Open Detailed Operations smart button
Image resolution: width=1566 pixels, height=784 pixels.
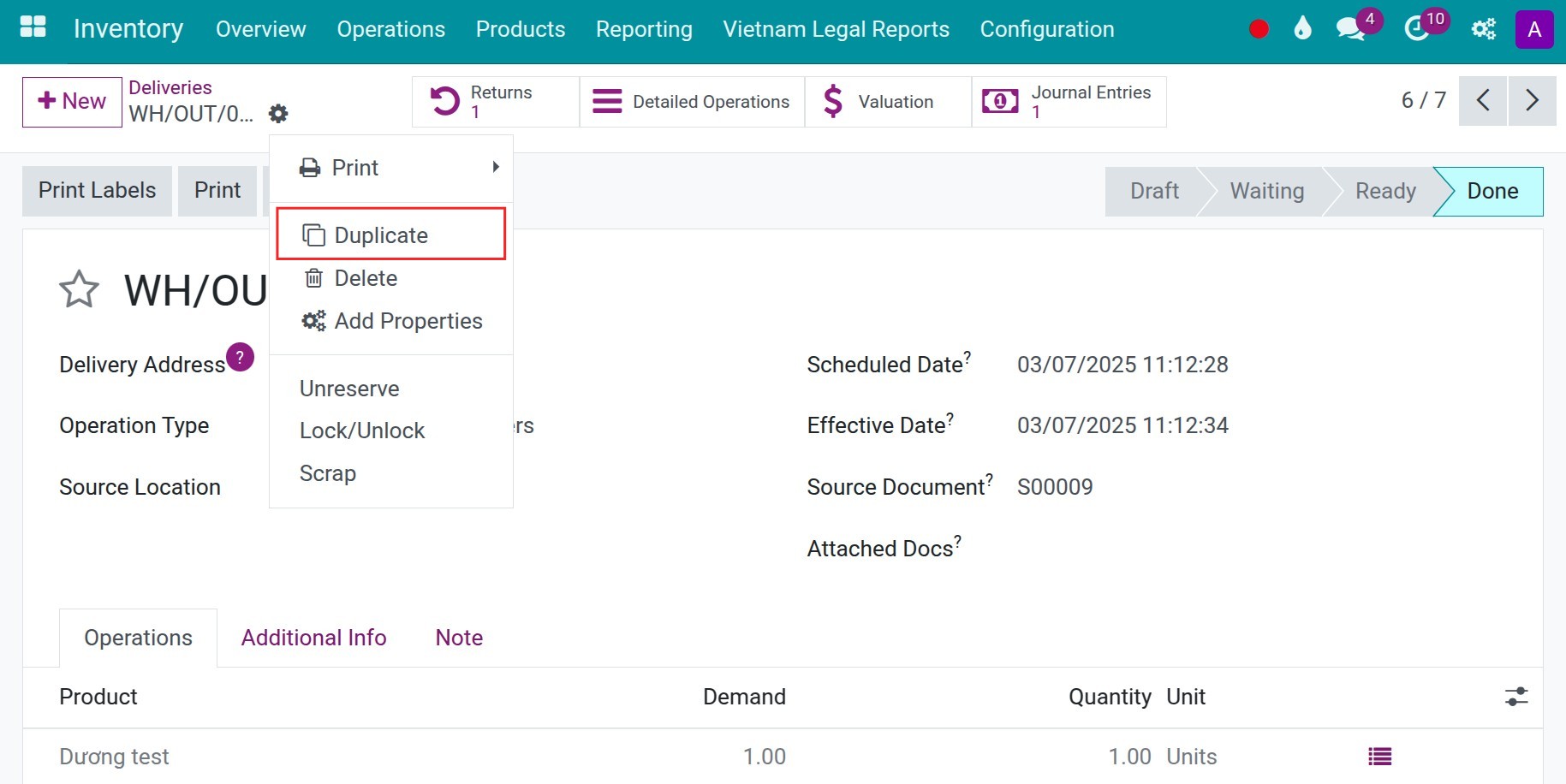692,102
